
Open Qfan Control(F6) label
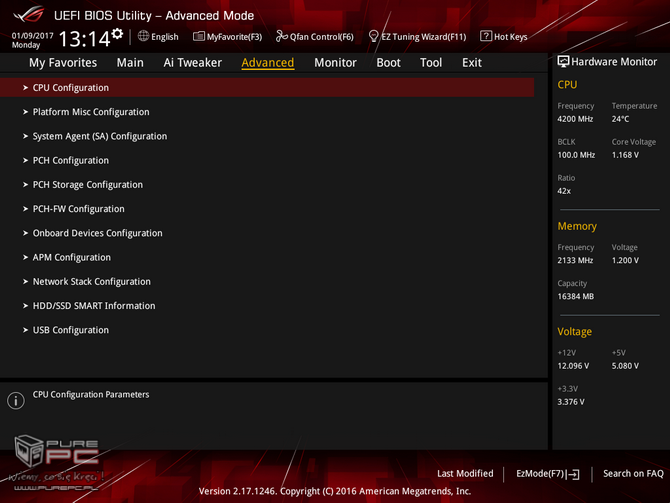coord(322,37)
